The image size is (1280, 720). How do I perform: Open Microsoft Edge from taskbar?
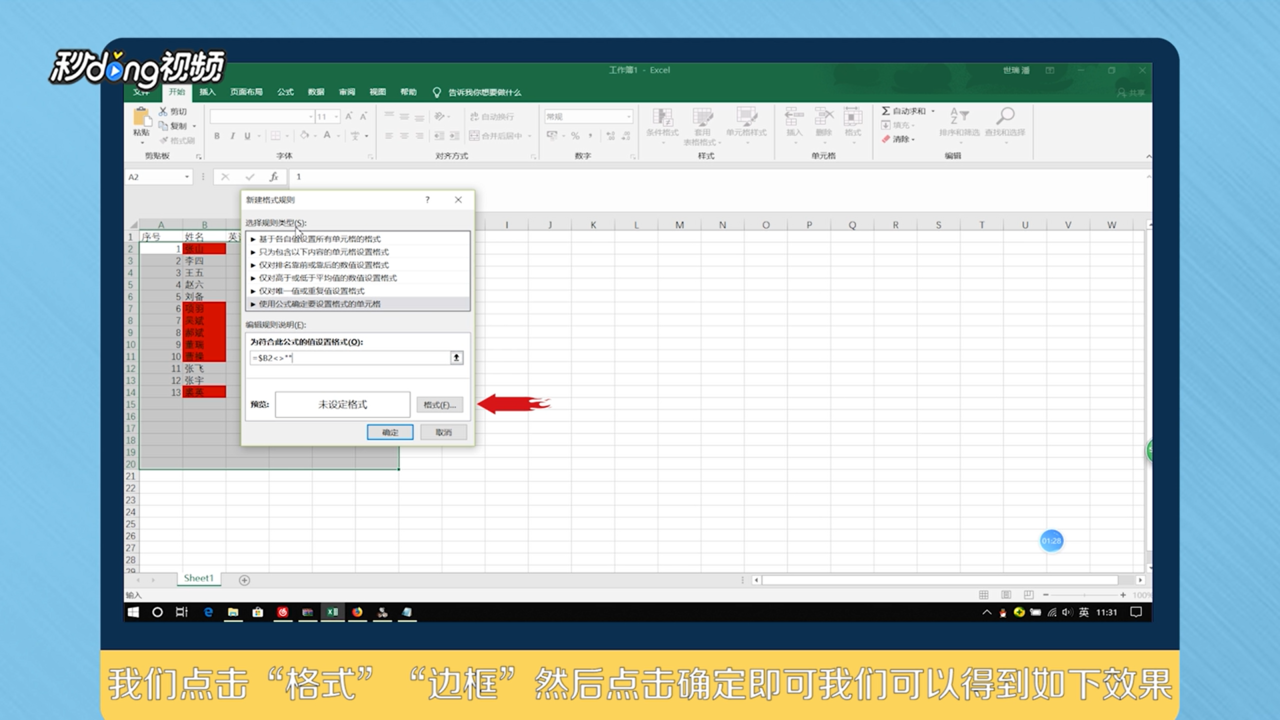(x=208, y=612)
